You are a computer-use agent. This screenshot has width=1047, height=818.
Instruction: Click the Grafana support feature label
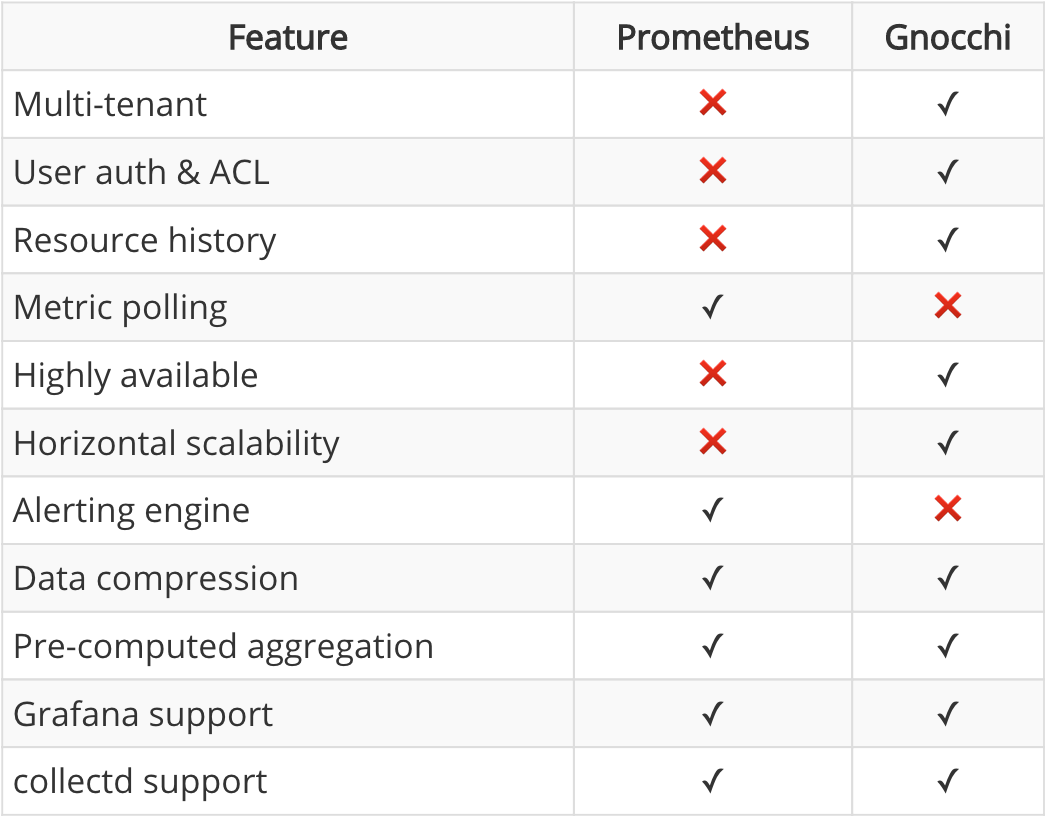pyautogui.click(x=143, y=715)
